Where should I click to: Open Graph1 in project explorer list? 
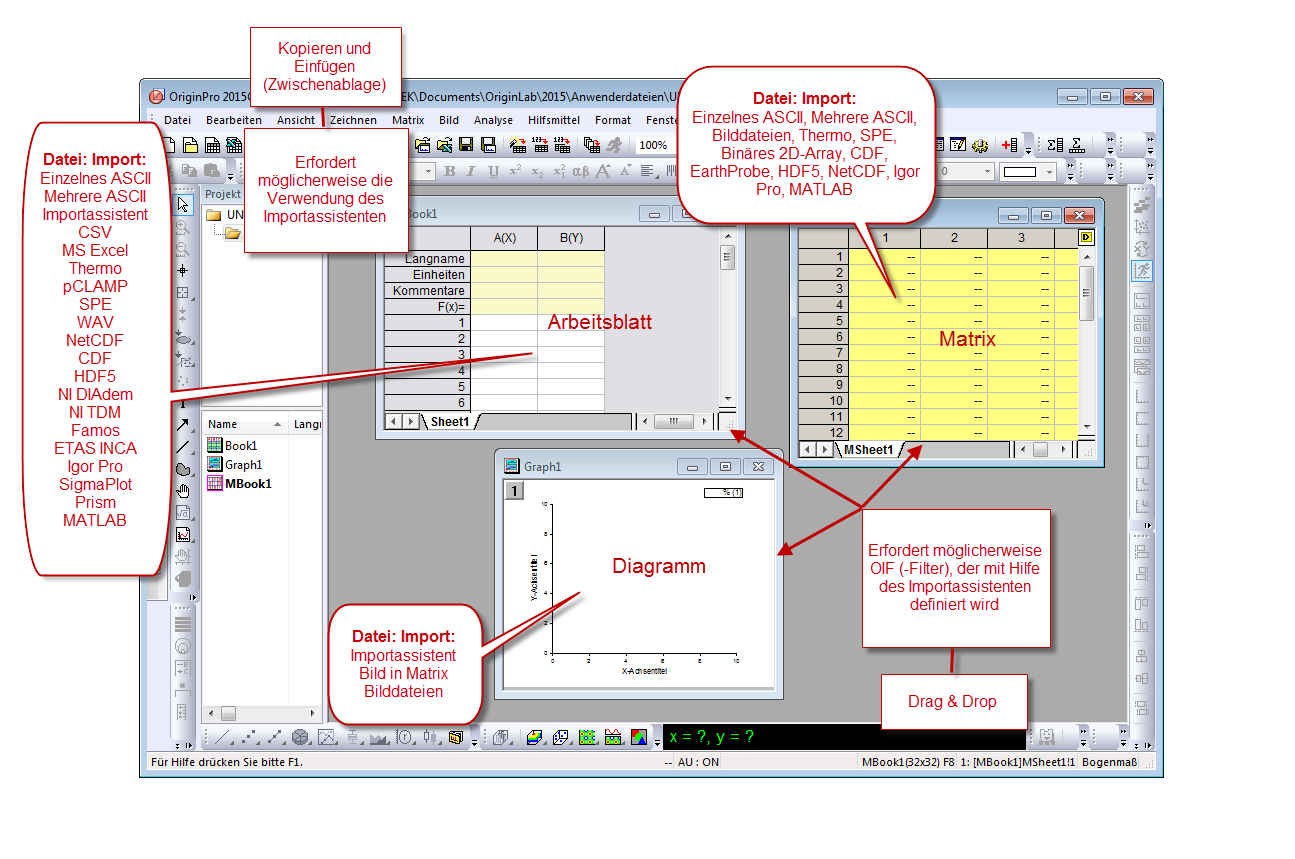click(x=234, y=465)
